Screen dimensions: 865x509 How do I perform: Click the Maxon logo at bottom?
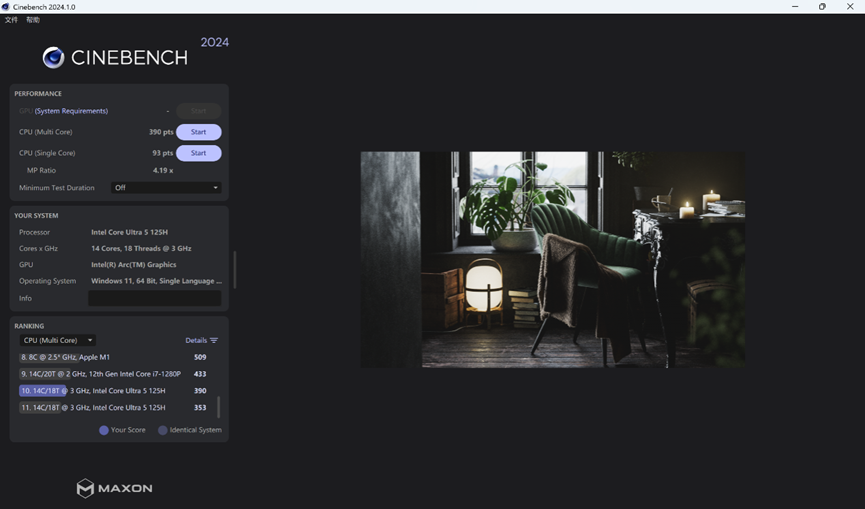tap(115, 488)
